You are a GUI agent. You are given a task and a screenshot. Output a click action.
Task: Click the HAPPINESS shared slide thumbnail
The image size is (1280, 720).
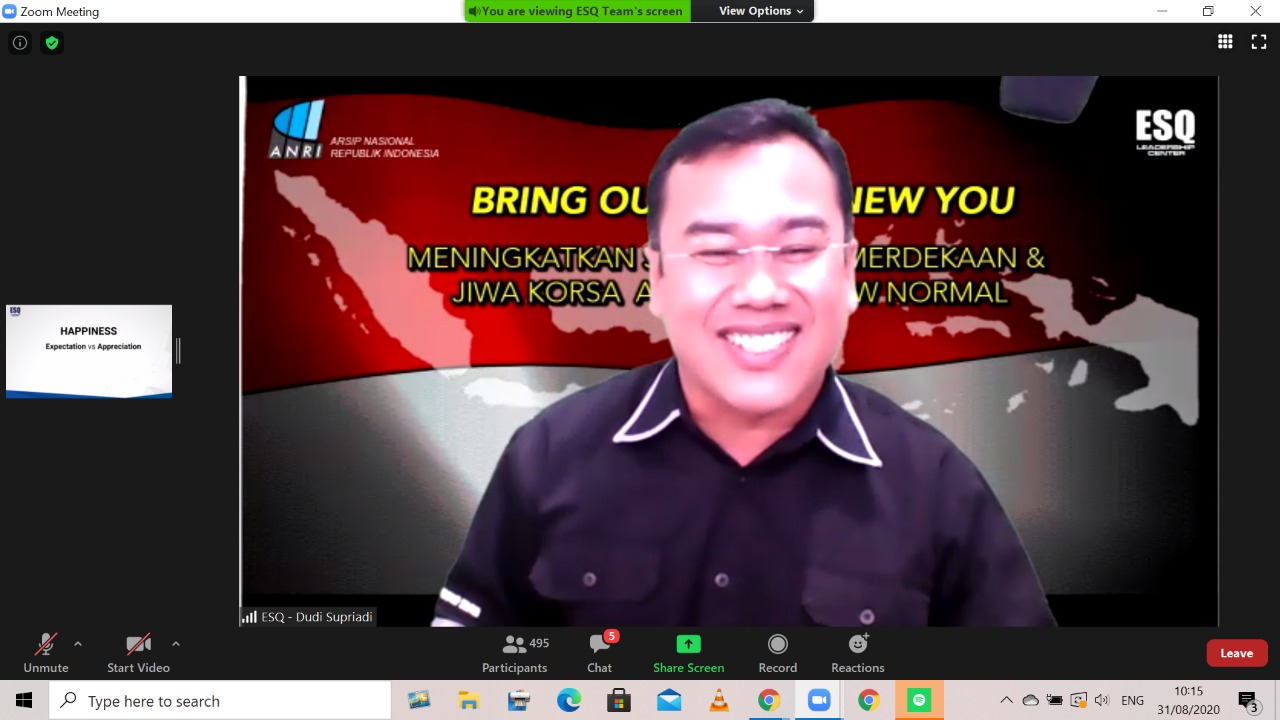[x=89, y=351]
